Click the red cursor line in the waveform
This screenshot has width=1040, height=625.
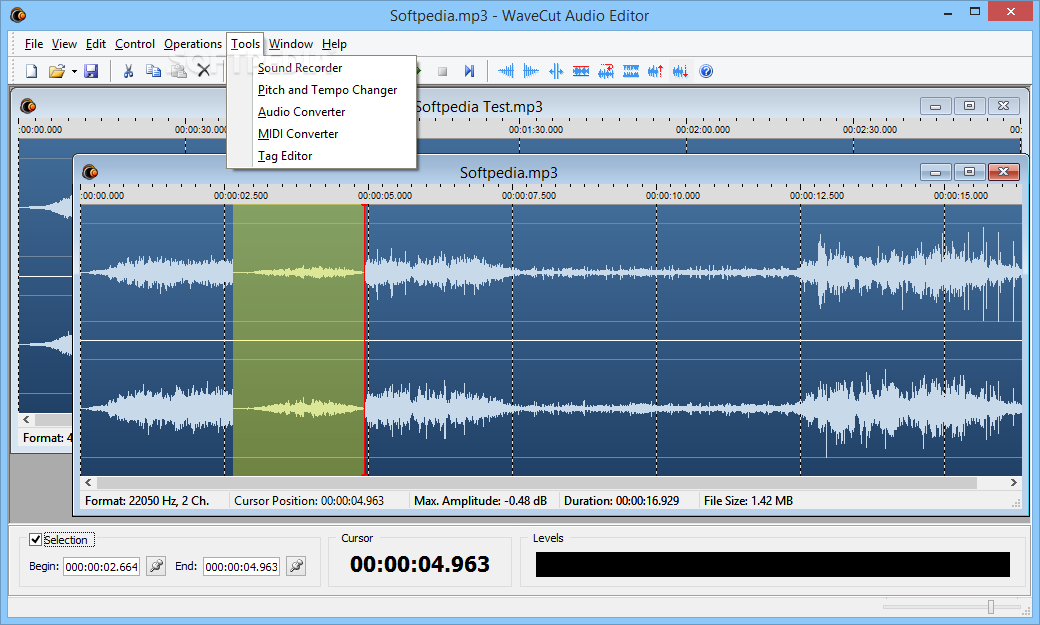pyautogui.click(x=365, y=340)
